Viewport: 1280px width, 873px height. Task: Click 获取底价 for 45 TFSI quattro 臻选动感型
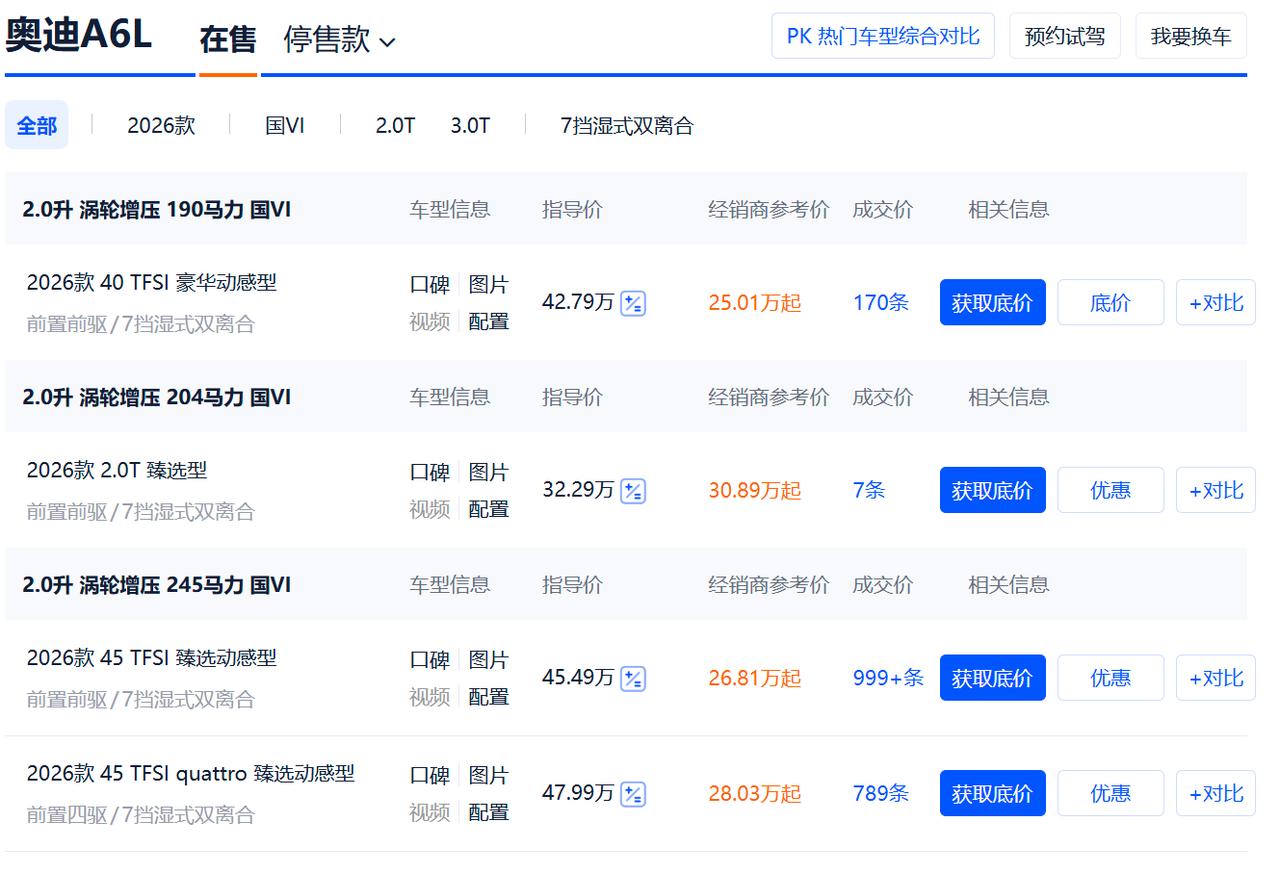[x=992, y=793]
